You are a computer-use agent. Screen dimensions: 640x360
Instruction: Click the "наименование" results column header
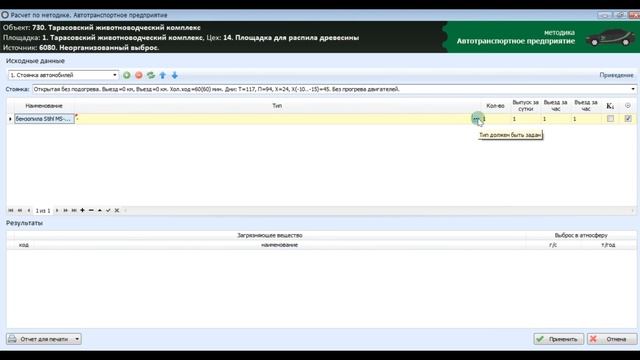coord(280,245)
